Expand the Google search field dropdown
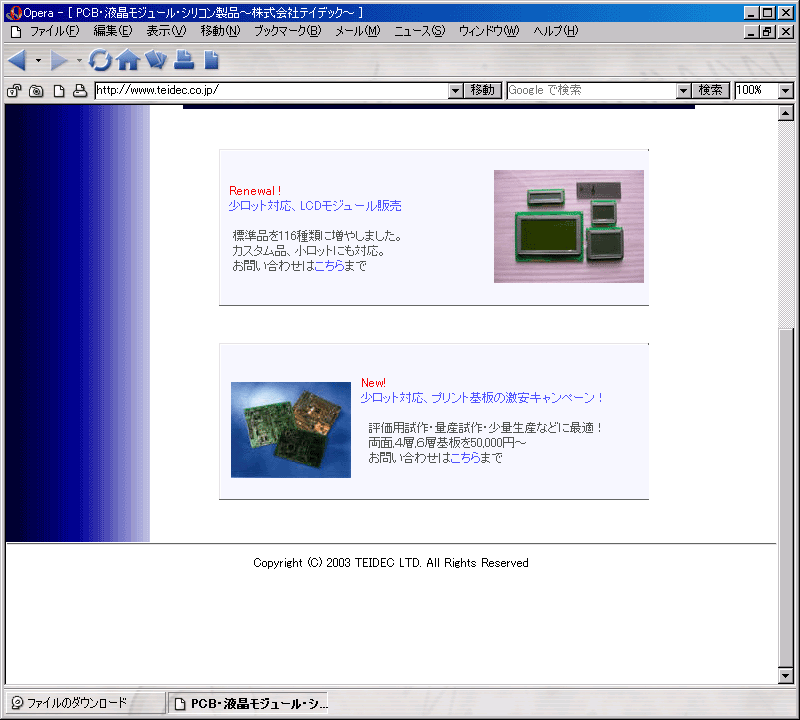 (684, 91)
